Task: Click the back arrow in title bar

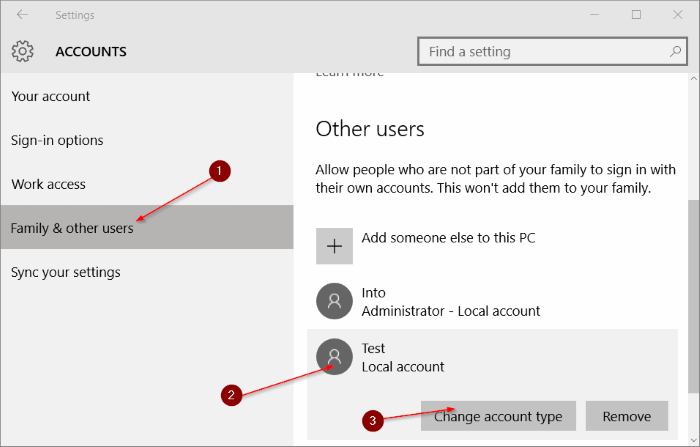Action: [22, 15]
